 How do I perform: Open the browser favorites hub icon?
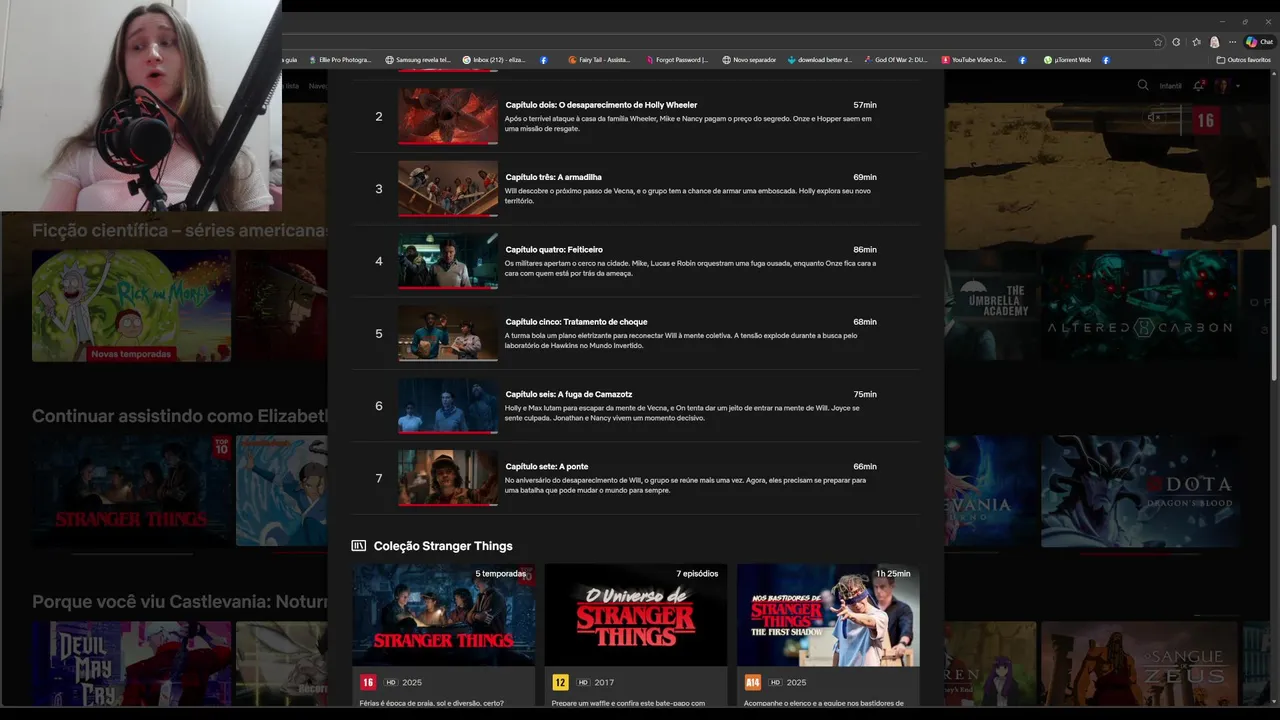[1196, 42]
